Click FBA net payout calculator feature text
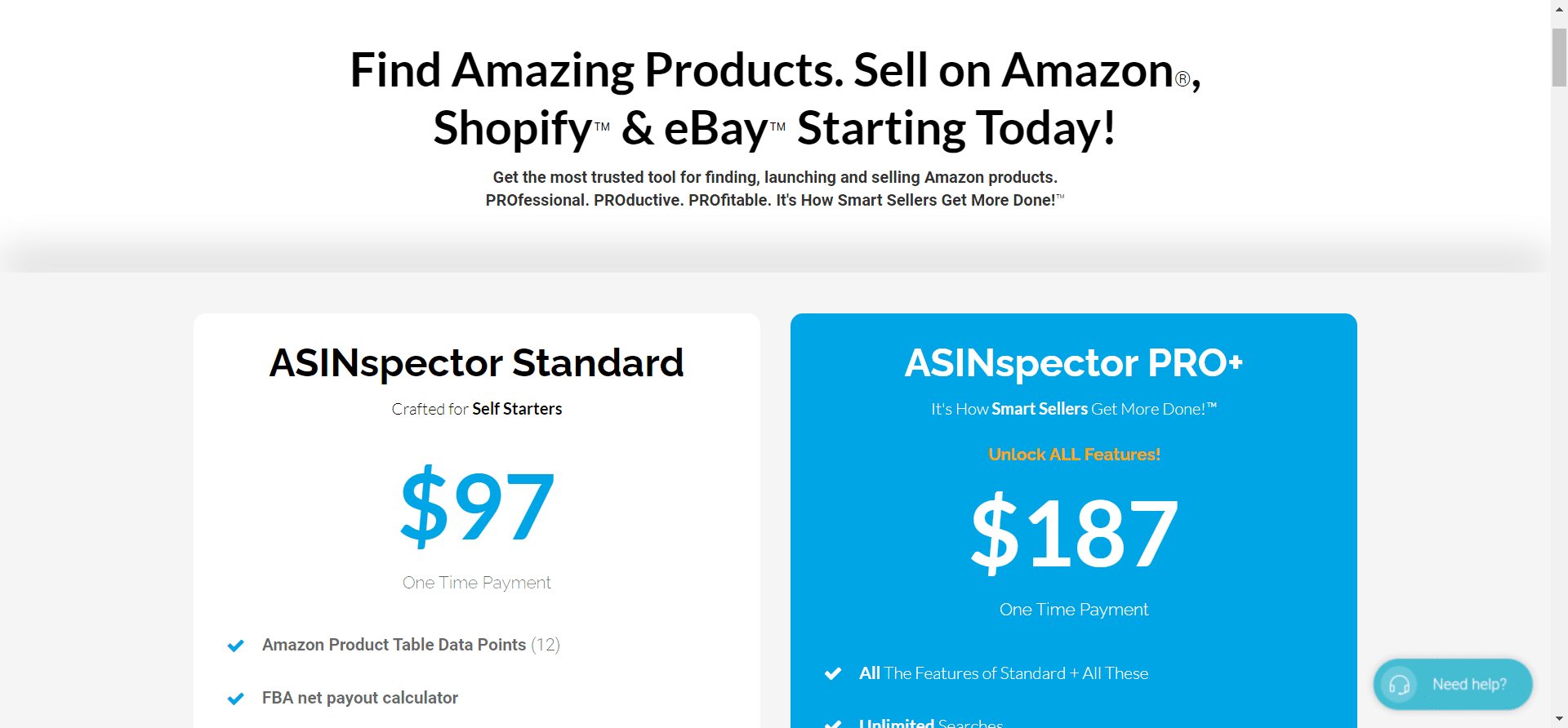The height and width of the screenshot is (728, 1568). [x=360, y=698]
